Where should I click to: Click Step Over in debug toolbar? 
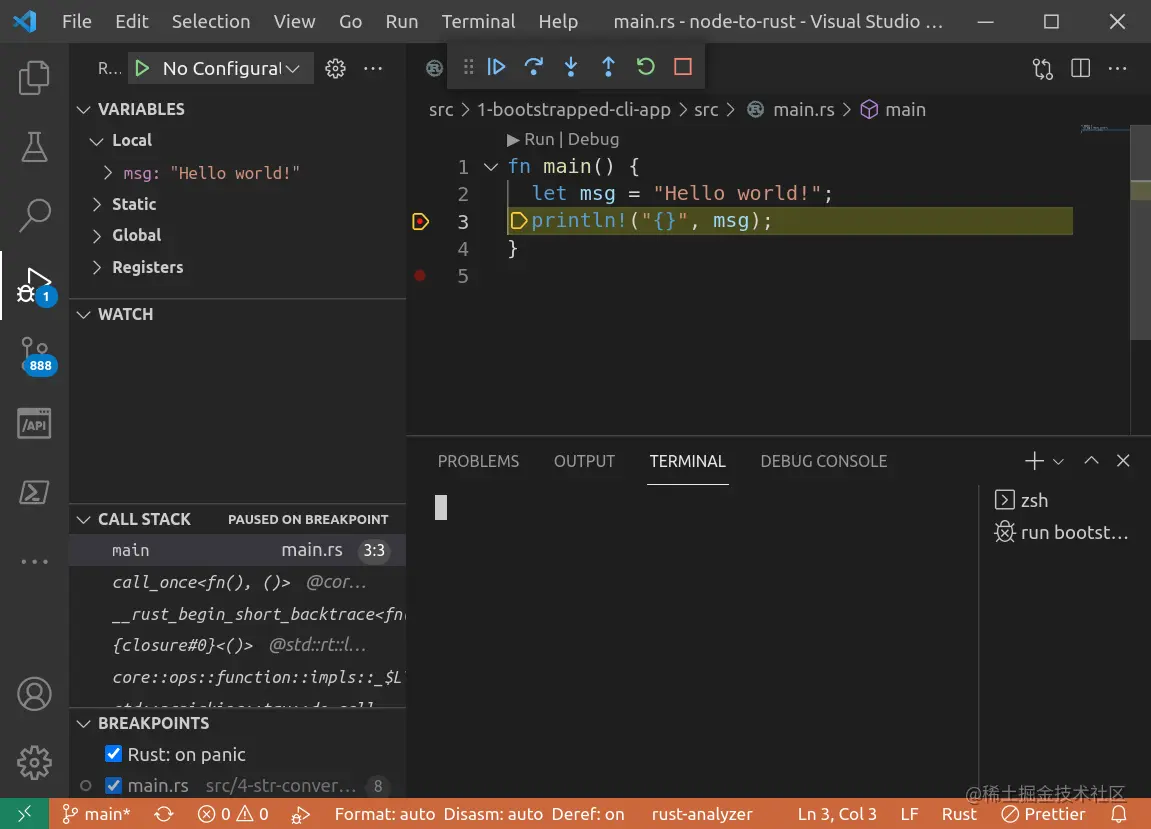534,67
